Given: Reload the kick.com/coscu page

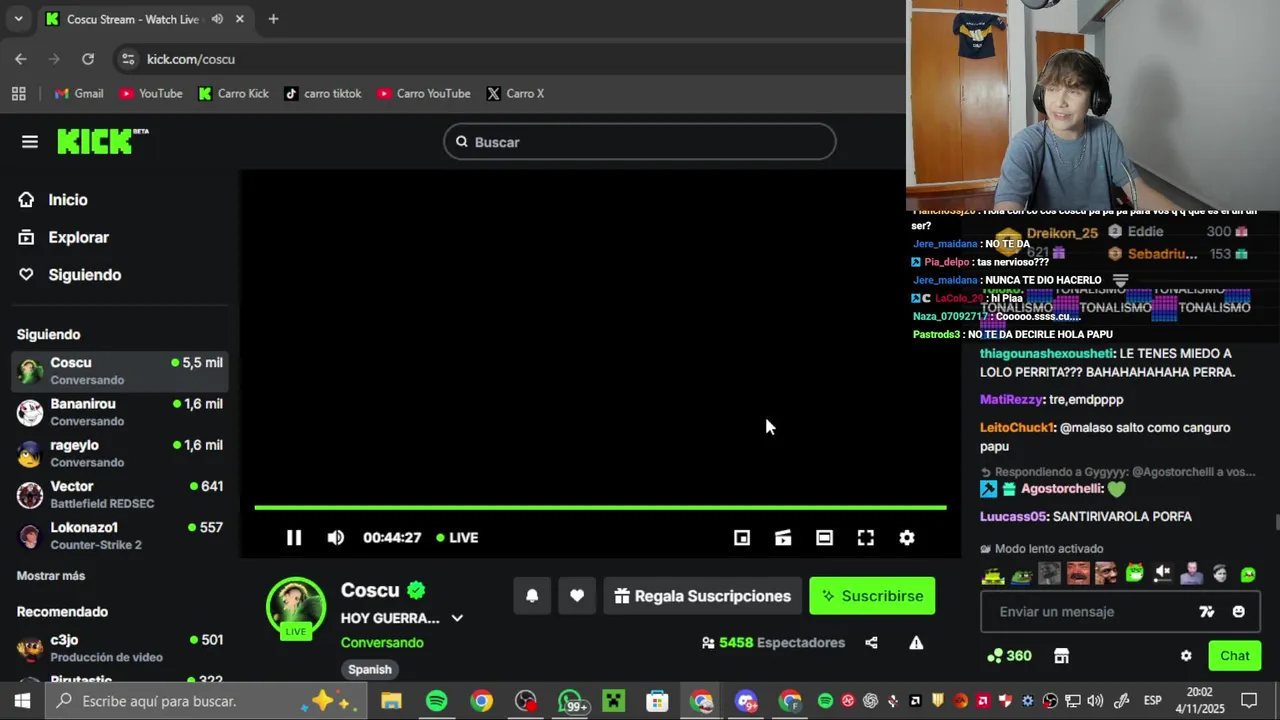Looking at the screenshot, I should click(x=88, y=59).
